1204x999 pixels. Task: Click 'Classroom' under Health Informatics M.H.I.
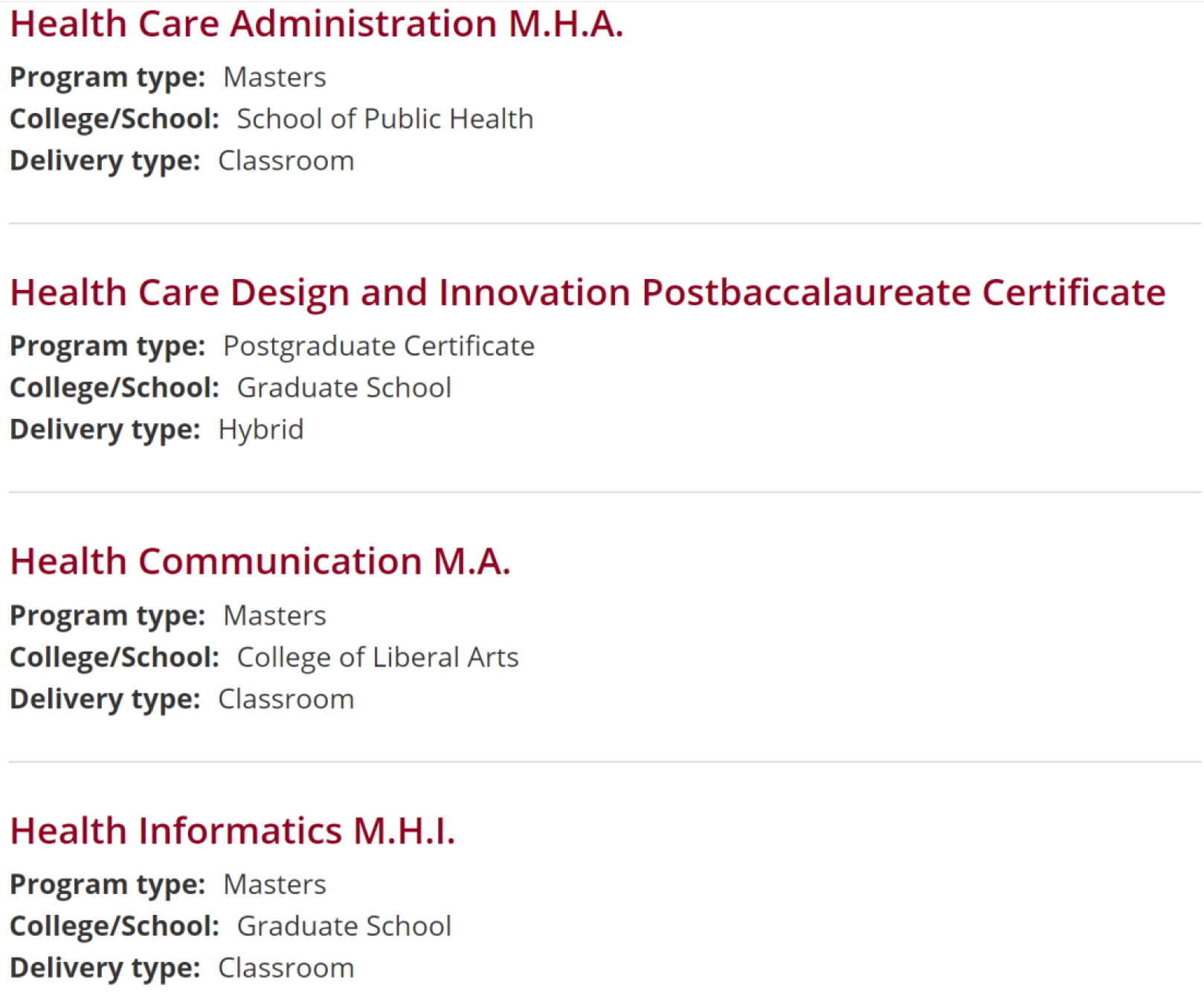[x=286, y=968]
